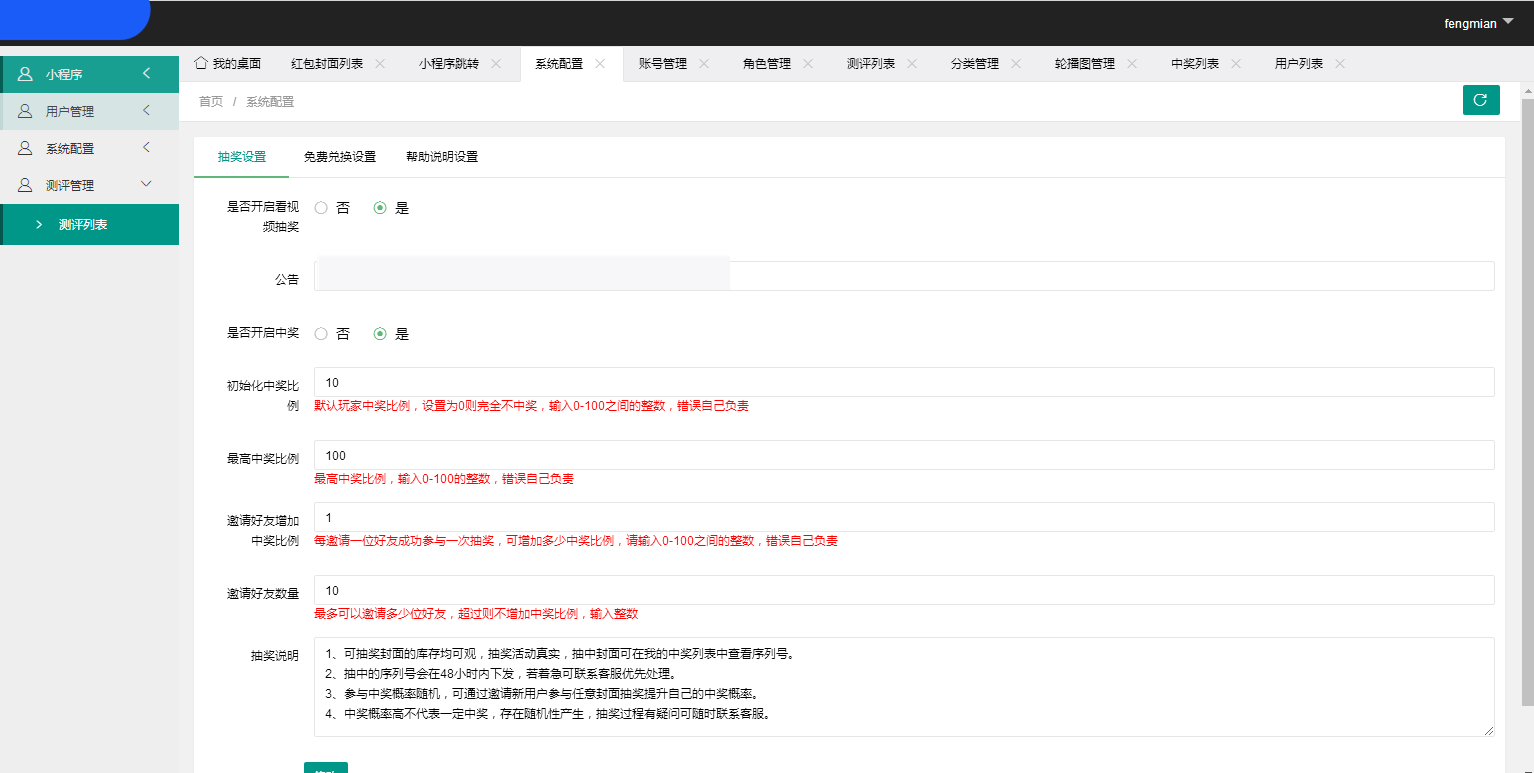Click the 系统配置 breadcrumb link
This screenshot has height=773, width=1534.
coord(269,100)
